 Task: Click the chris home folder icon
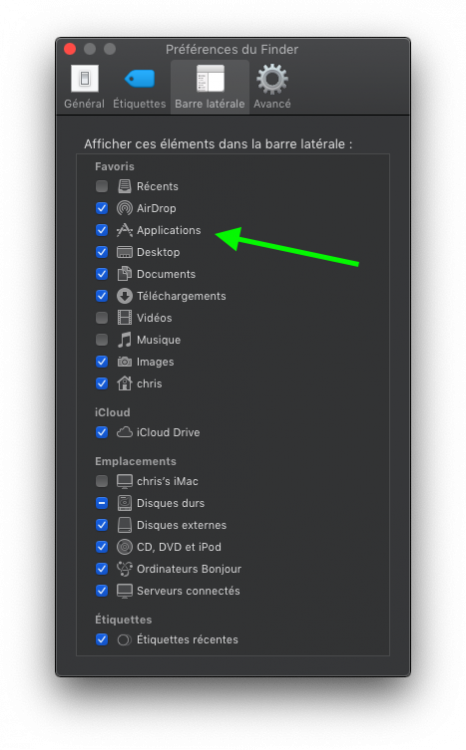coord(124,384)
